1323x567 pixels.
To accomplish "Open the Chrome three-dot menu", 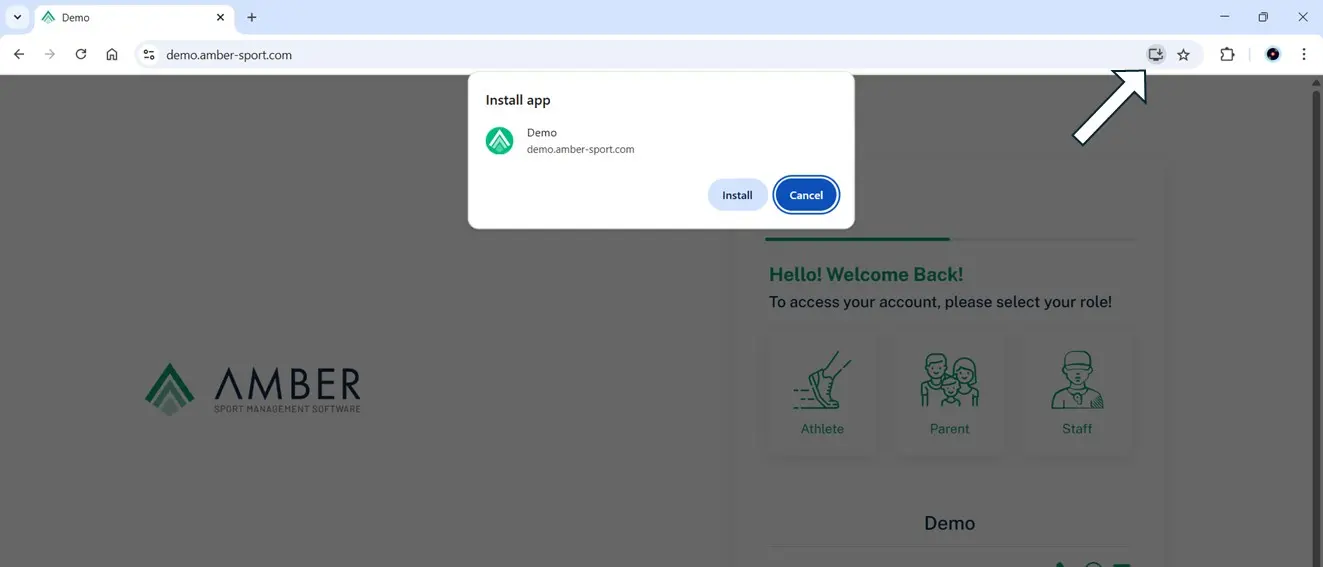I will 1304,55.
